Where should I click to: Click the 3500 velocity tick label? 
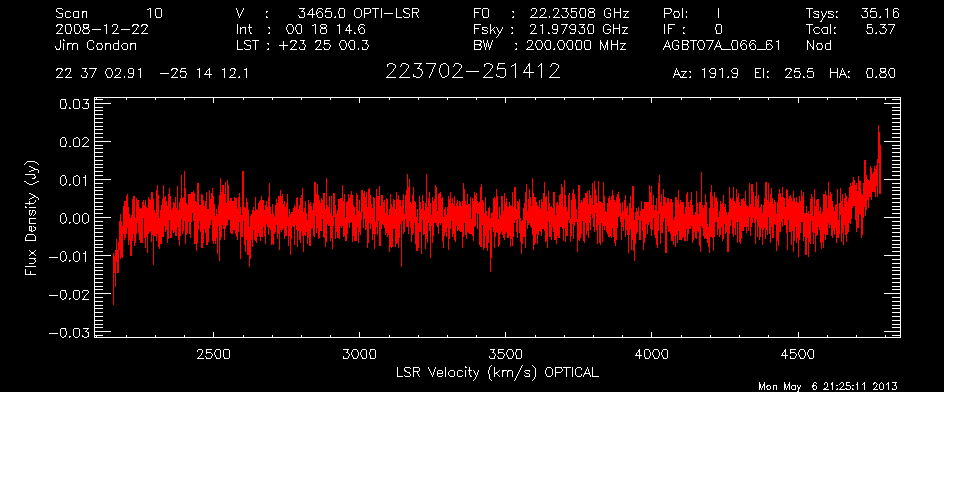pyautogui.click(x=505, y=354)
